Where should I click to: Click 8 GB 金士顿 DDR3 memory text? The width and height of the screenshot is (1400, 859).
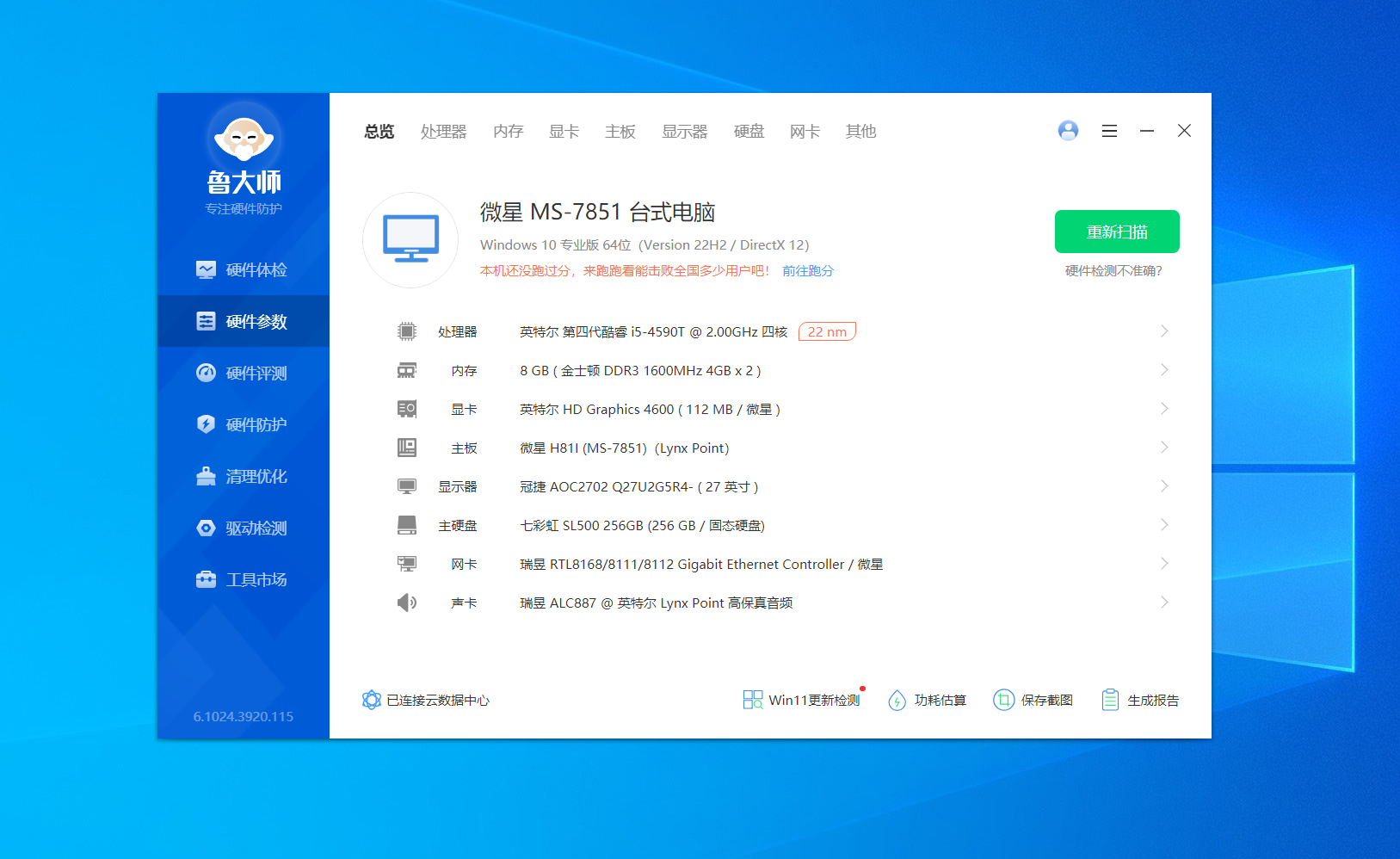(640, 370)
